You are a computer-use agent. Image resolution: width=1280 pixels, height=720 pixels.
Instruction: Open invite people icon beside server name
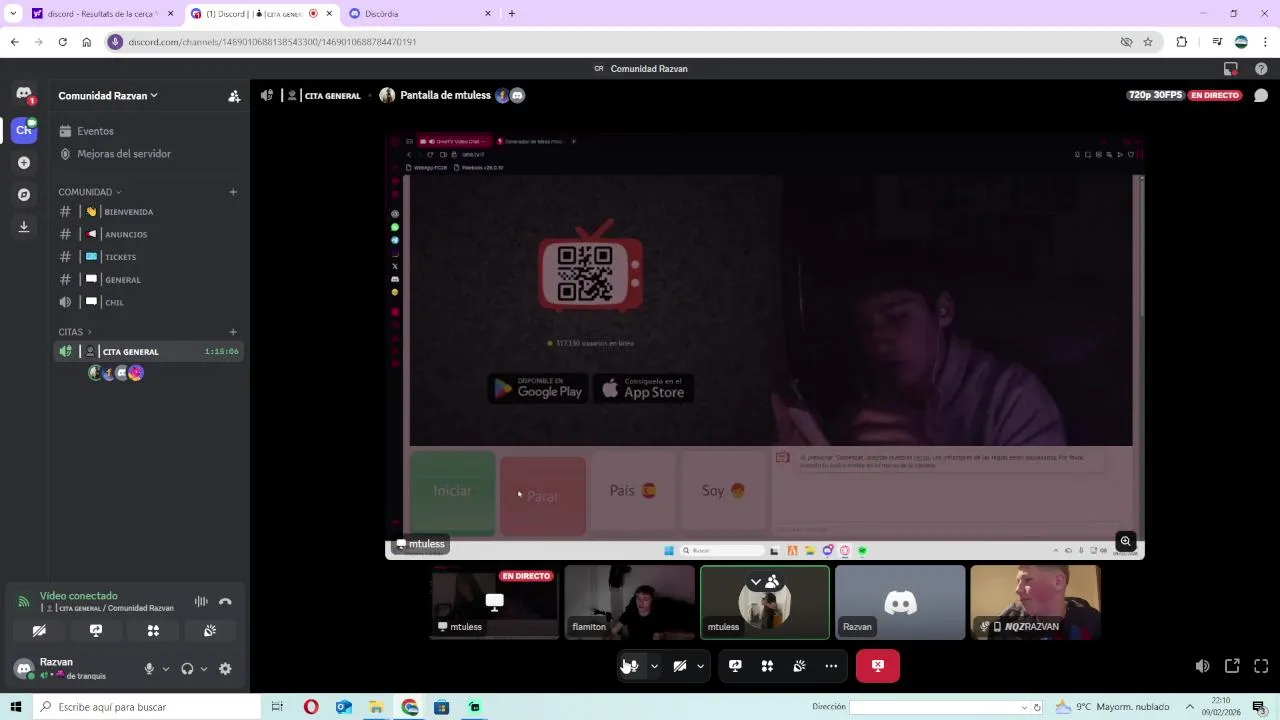[234, 96]
